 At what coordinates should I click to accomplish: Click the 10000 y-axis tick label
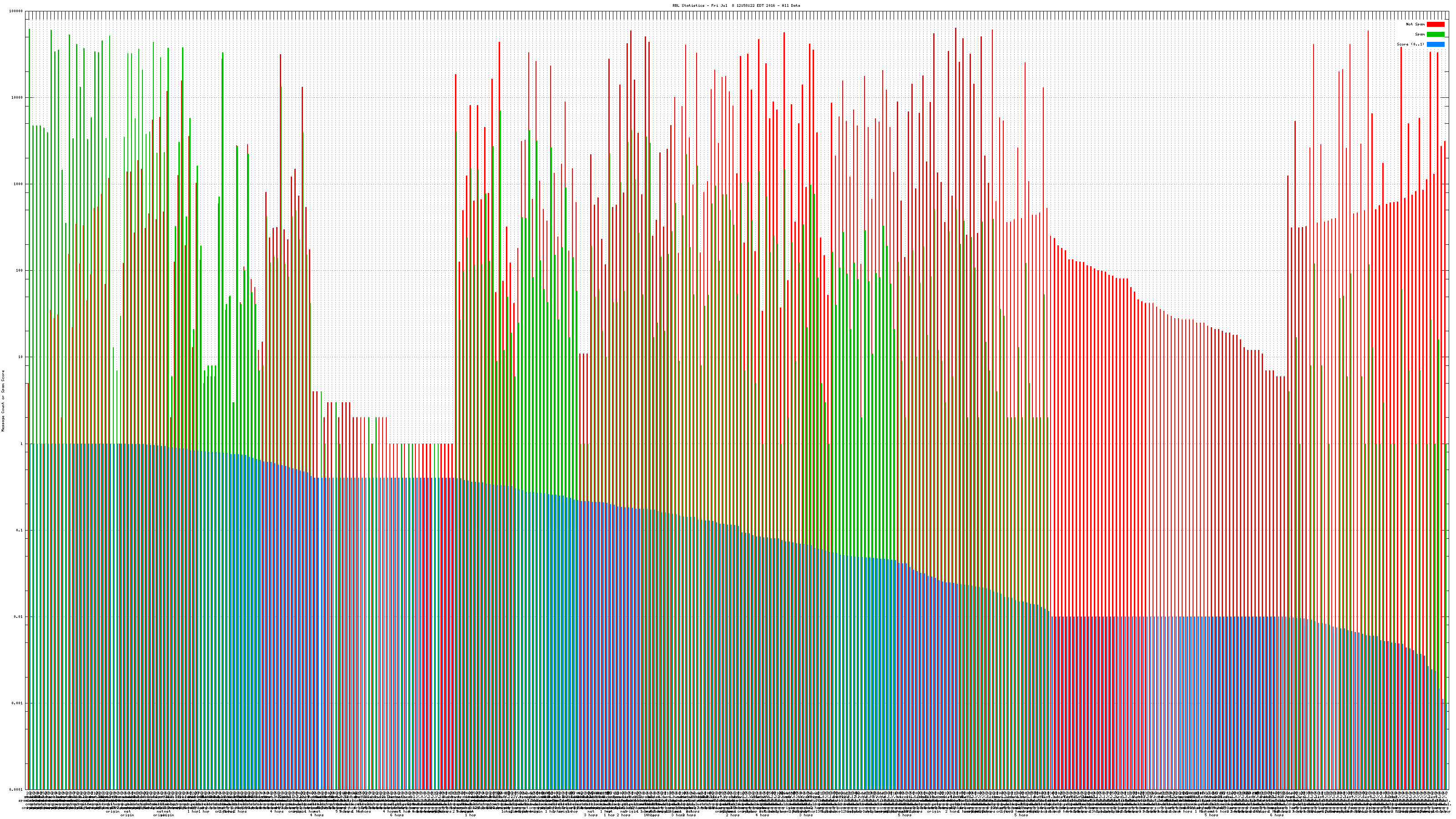[x=18, y=98]
